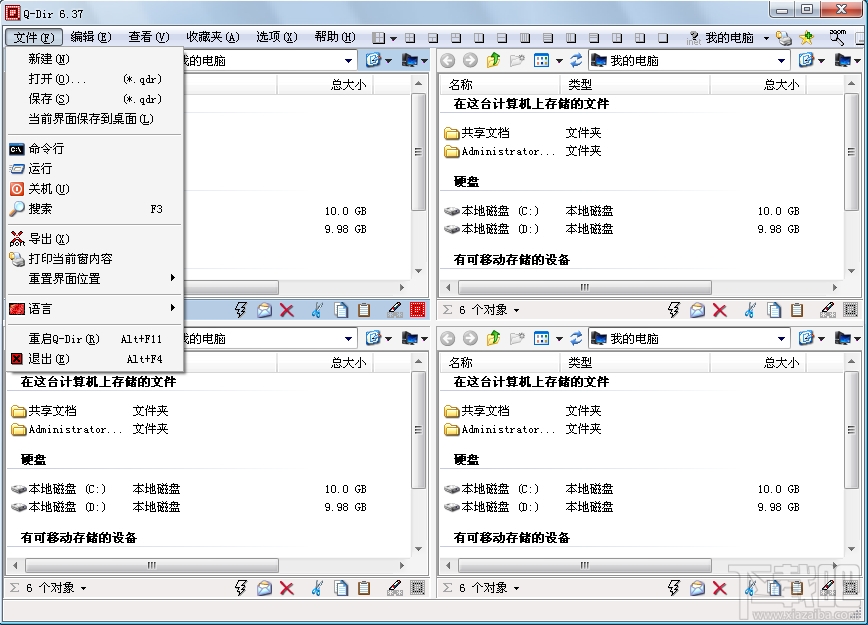This screenshot has height=625, width=868.
Task: Click the lightning icon in the bottom-left pane status bar
Action: tap(240, 588)
